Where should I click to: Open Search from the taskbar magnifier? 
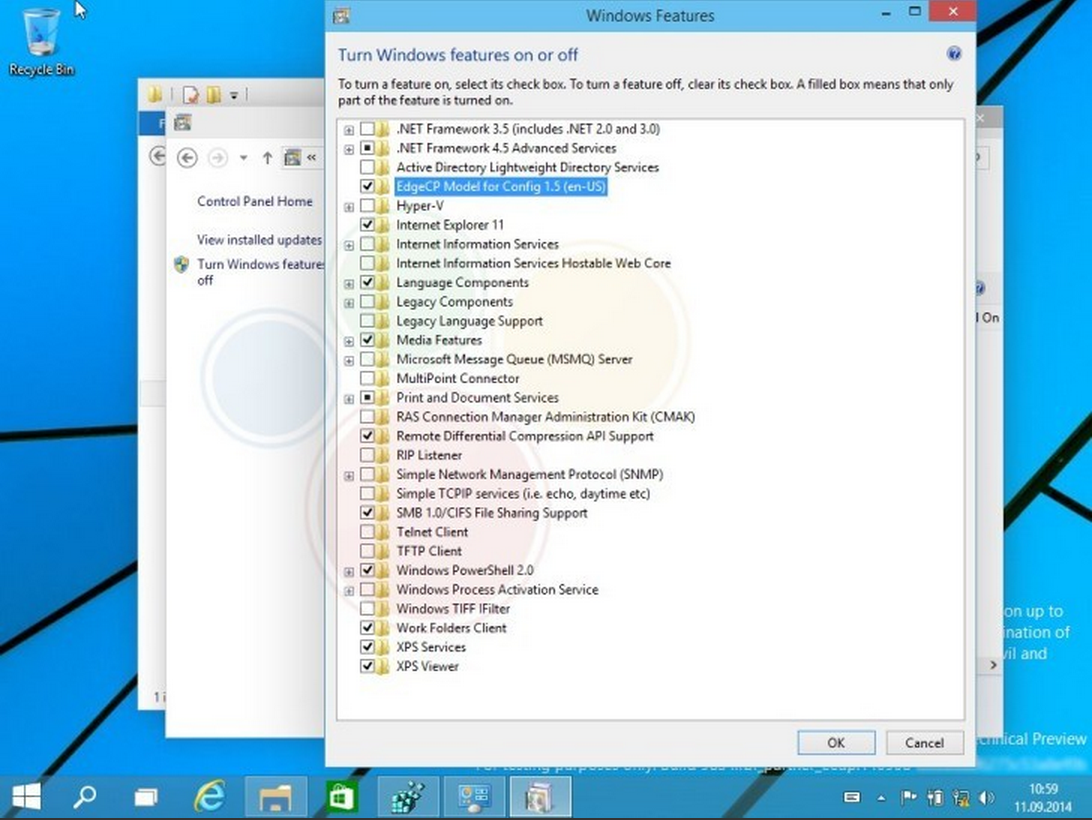point(85,797)
